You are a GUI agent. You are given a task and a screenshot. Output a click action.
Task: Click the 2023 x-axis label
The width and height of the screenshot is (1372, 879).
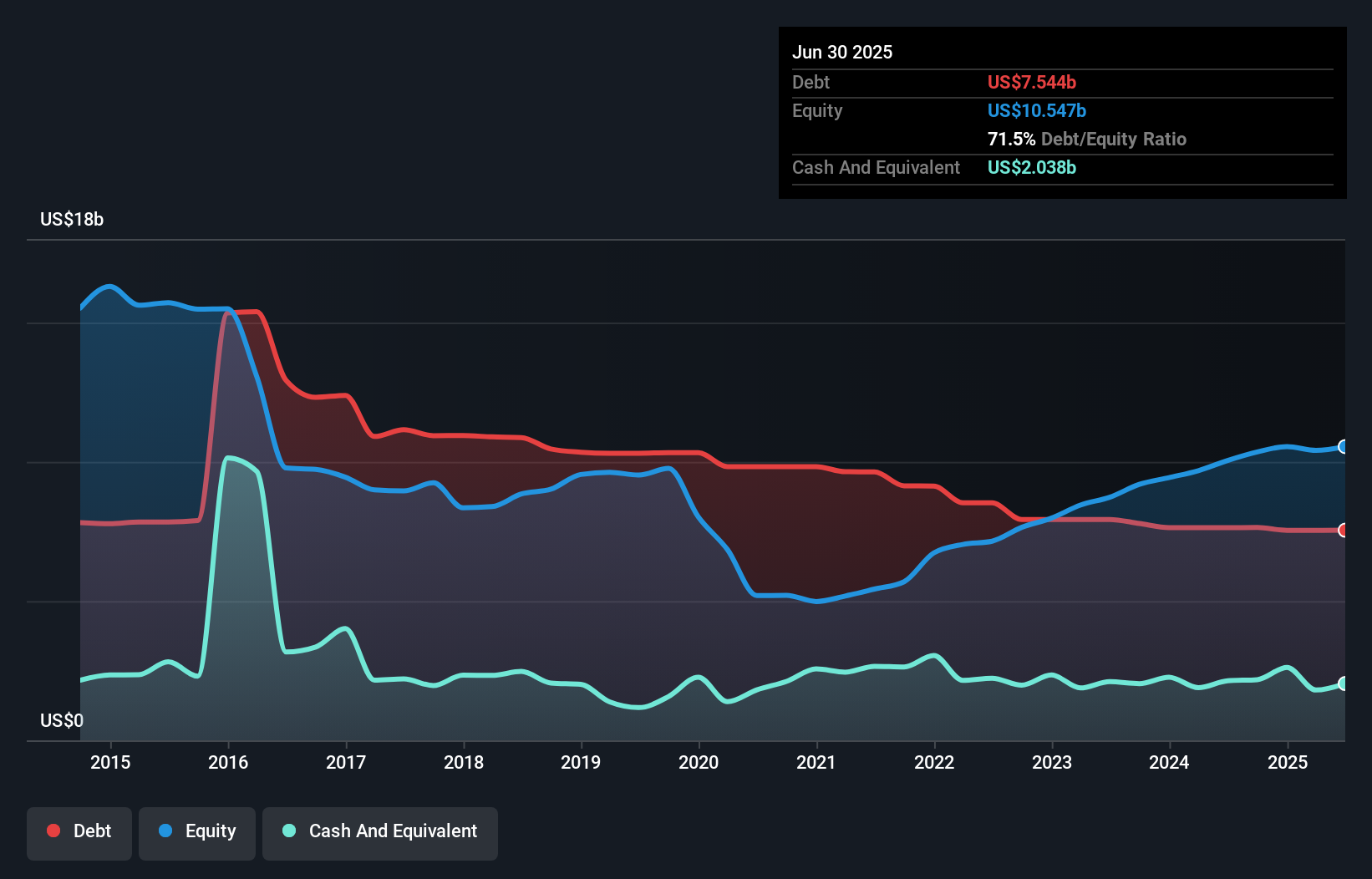1051,762
